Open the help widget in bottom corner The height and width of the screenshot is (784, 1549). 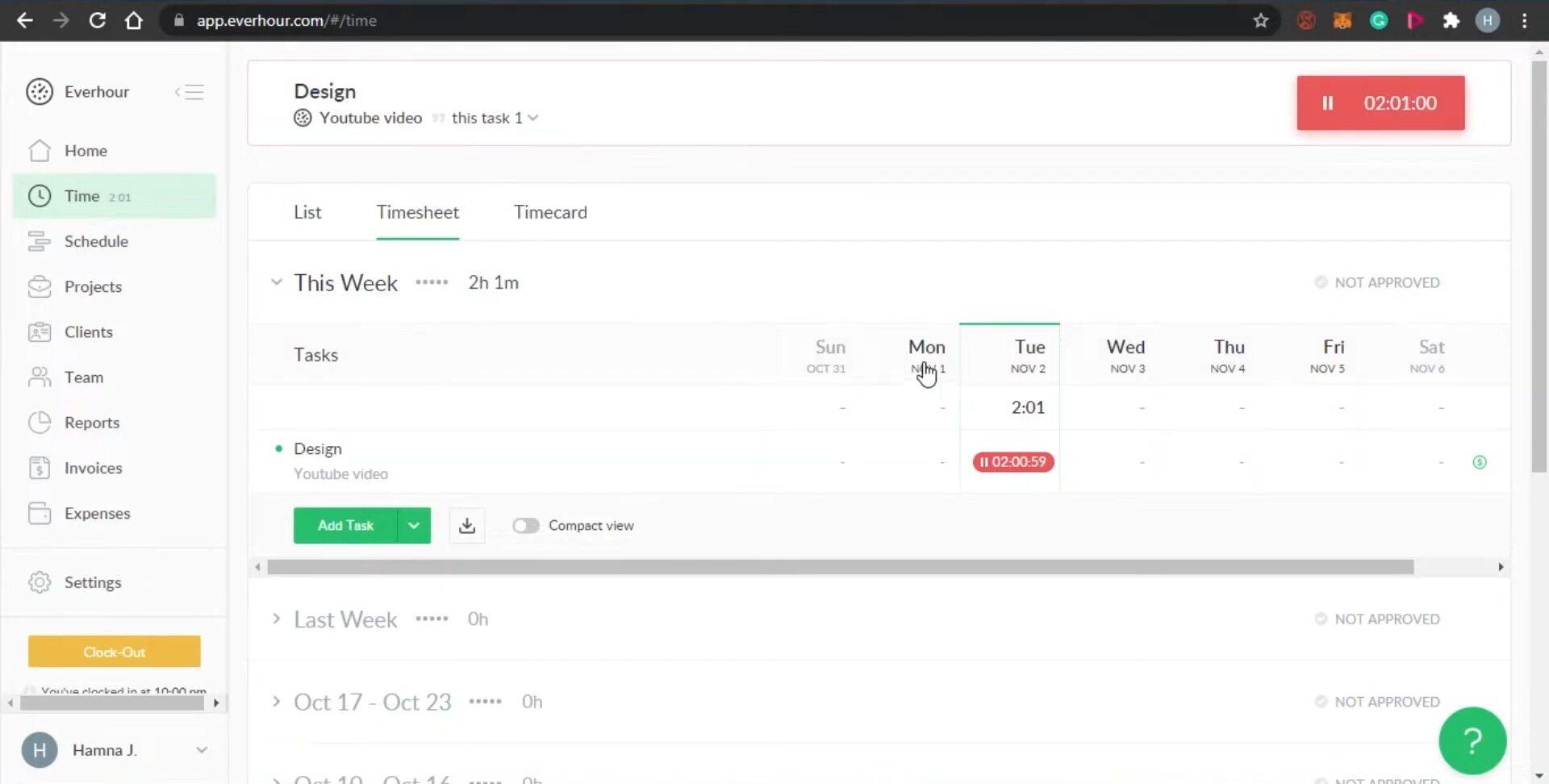tap(1472, 740)
